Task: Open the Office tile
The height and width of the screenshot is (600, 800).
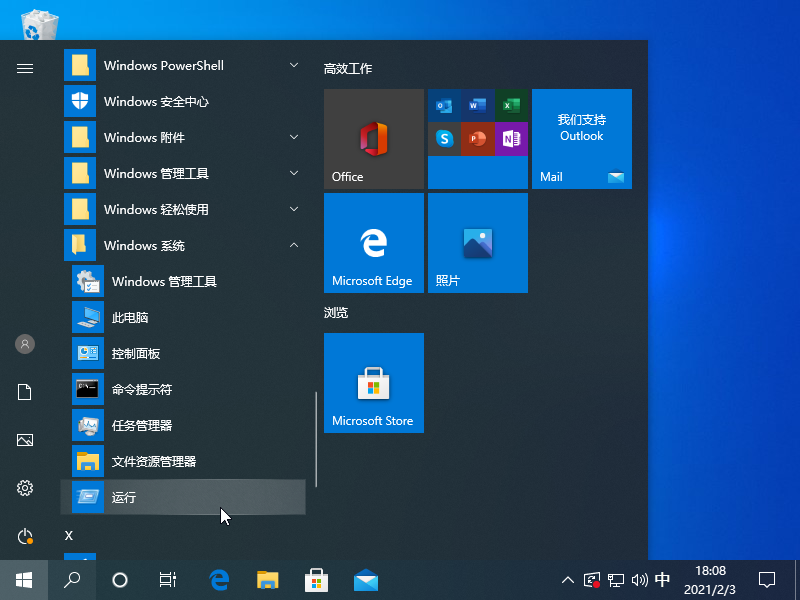Action: click(x=374, y=138)
